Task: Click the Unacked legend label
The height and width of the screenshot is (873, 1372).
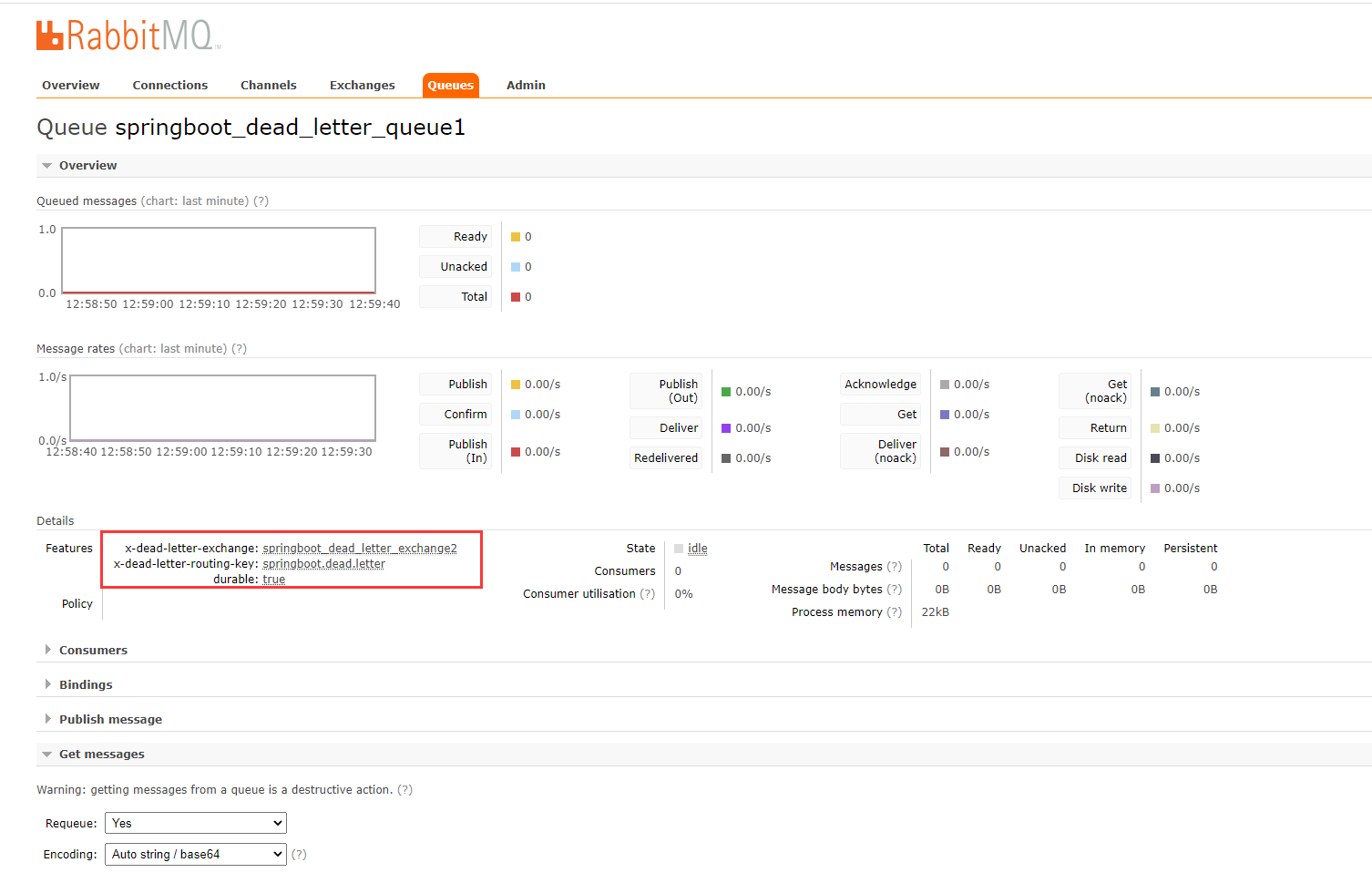Action: coord(456,266)
